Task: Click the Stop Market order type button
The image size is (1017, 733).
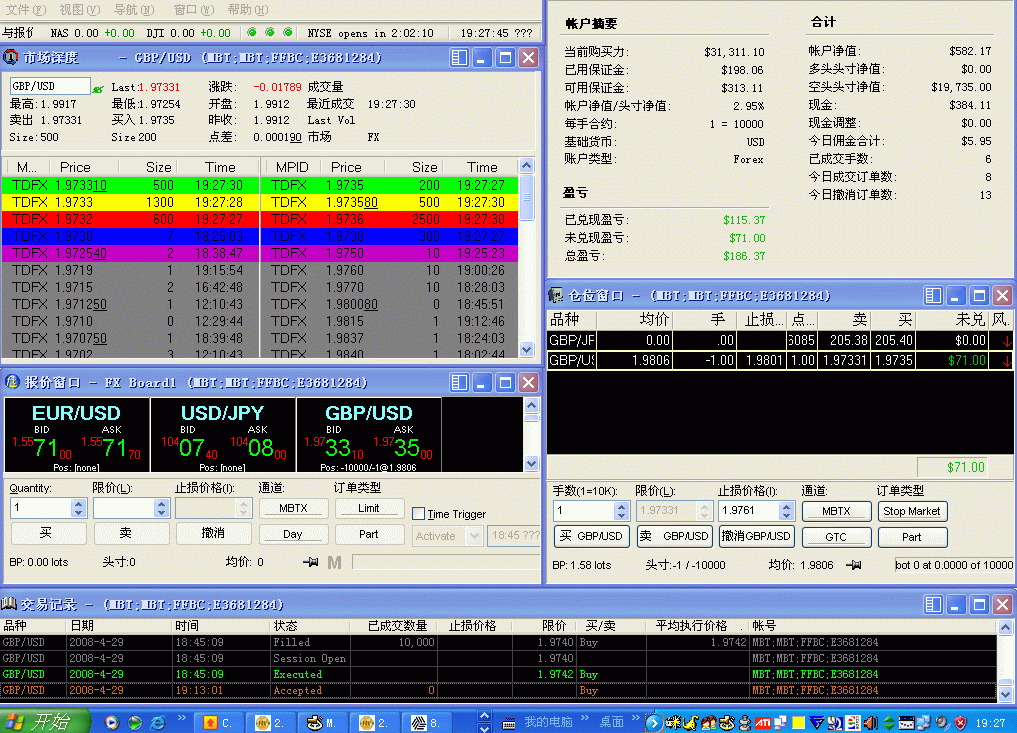Action: pyautogui.click(x=912, y=511)
